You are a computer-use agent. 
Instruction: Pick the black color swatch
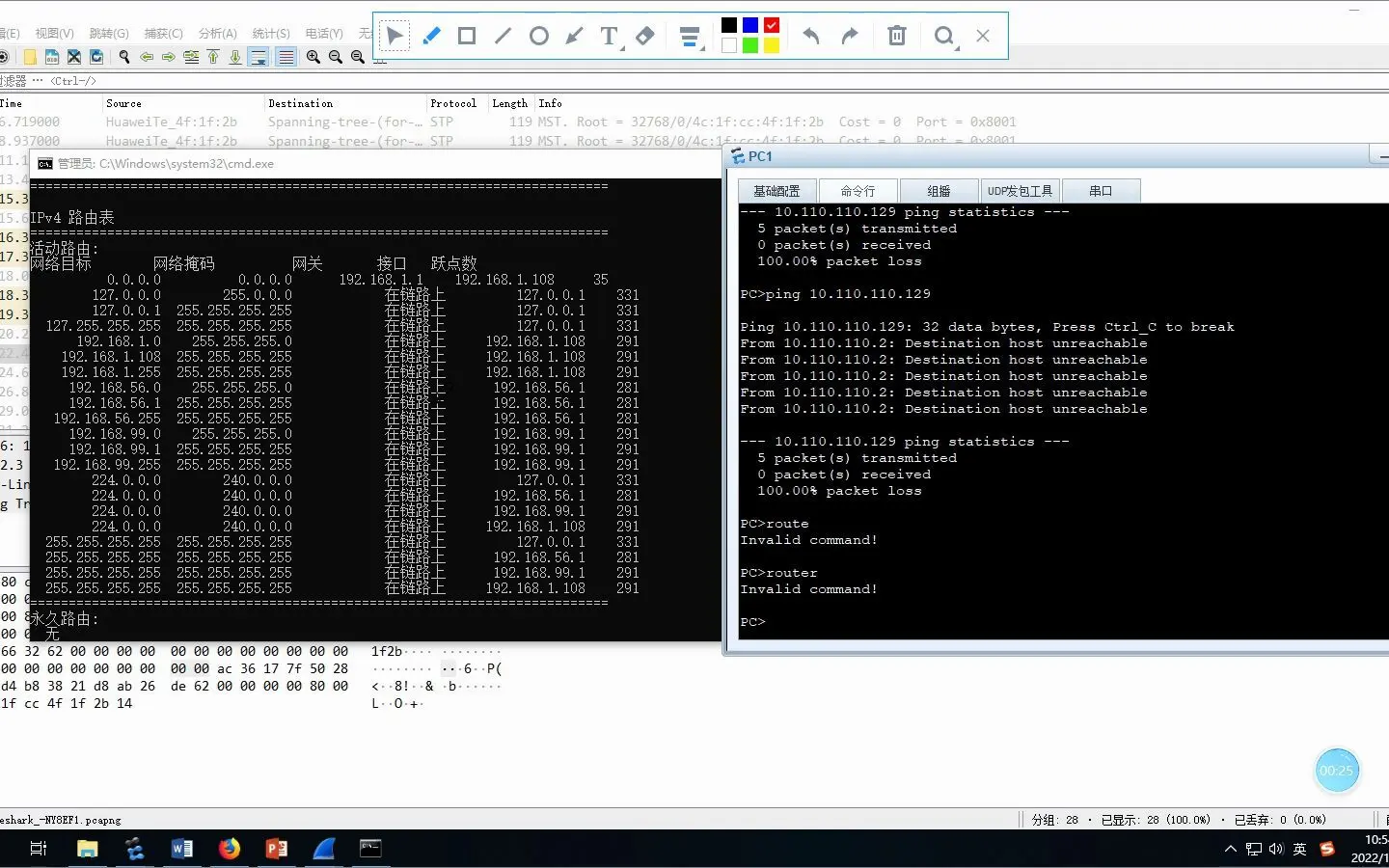coord(729,25)
